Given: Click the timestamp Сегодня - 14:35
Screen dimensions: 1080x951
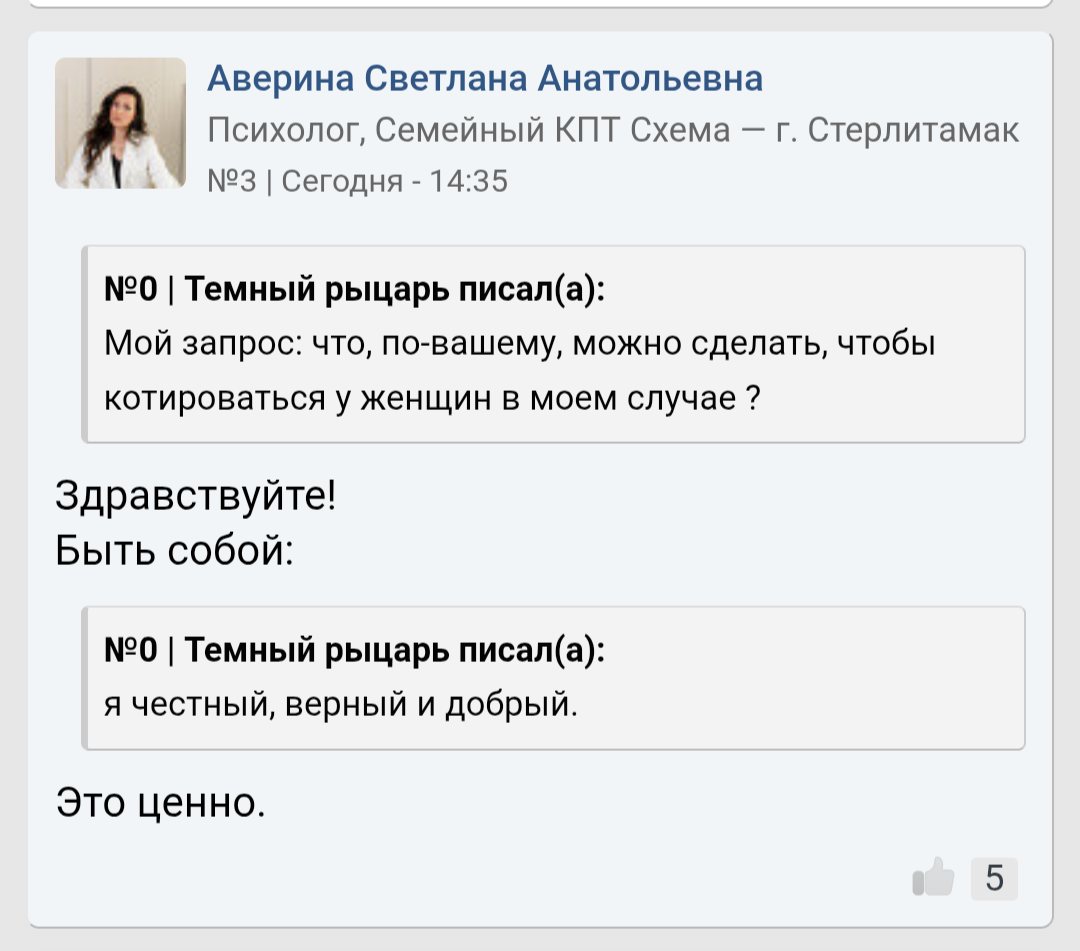Looking at the screenshot, I should pyautogui.click(x=395, y=181).
